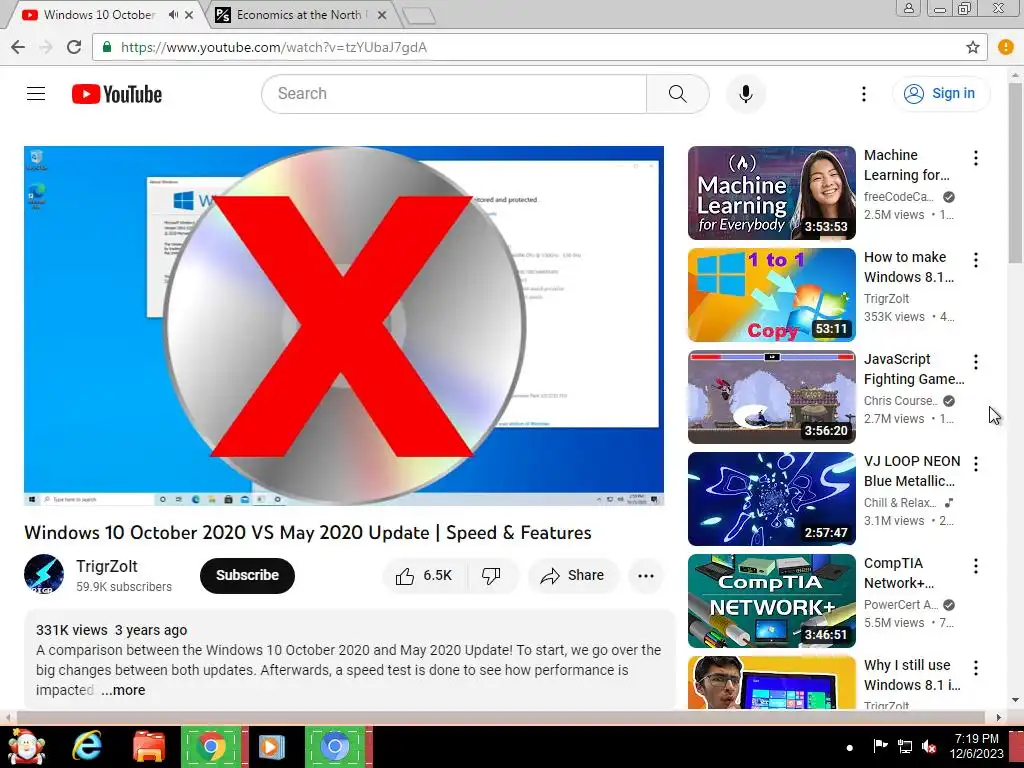Open options menu for How to make Windows 8.1
Screen dimensions: 1024x768
coord(976,260)
